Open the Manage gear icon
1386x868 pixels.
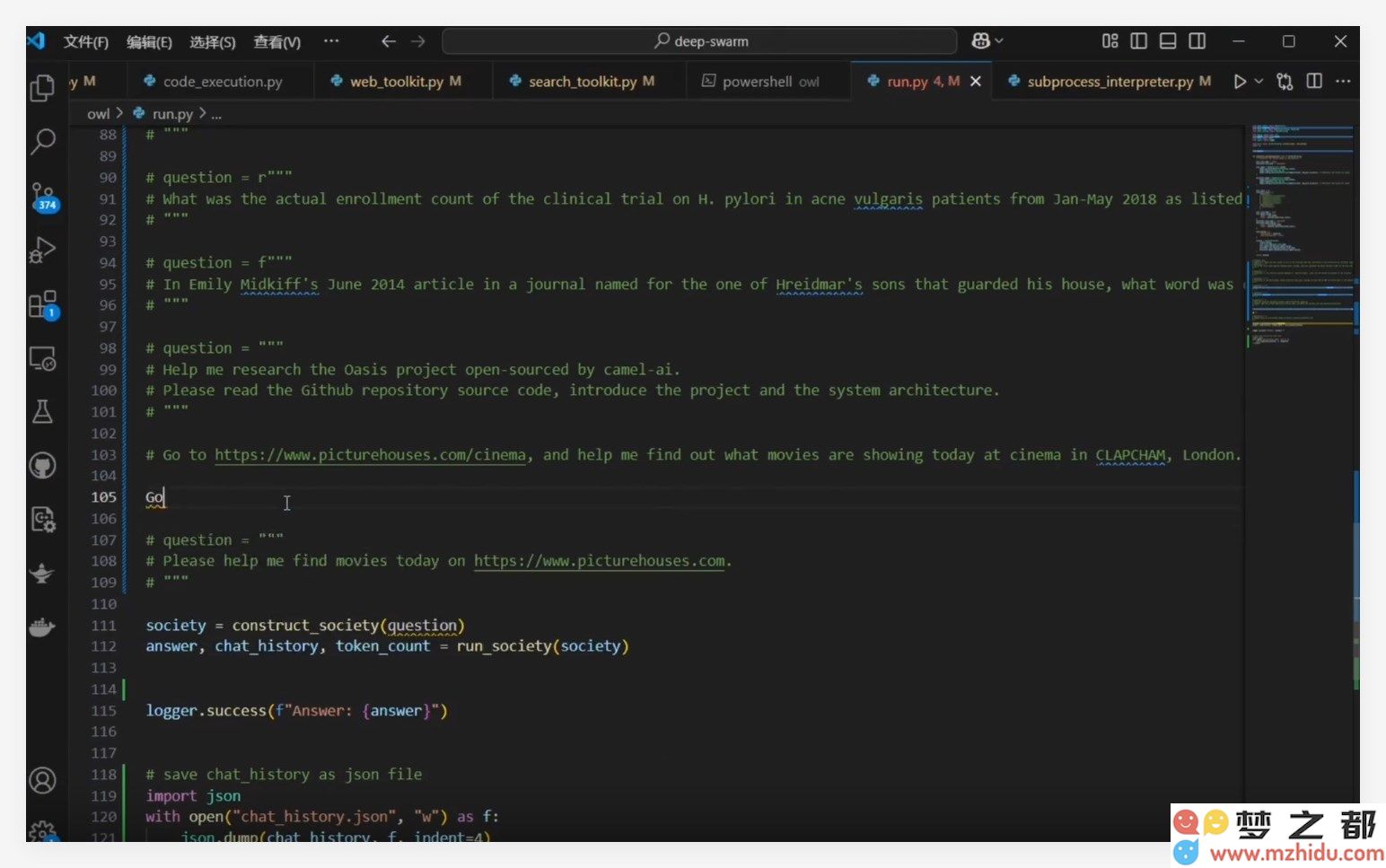[42, 831]
